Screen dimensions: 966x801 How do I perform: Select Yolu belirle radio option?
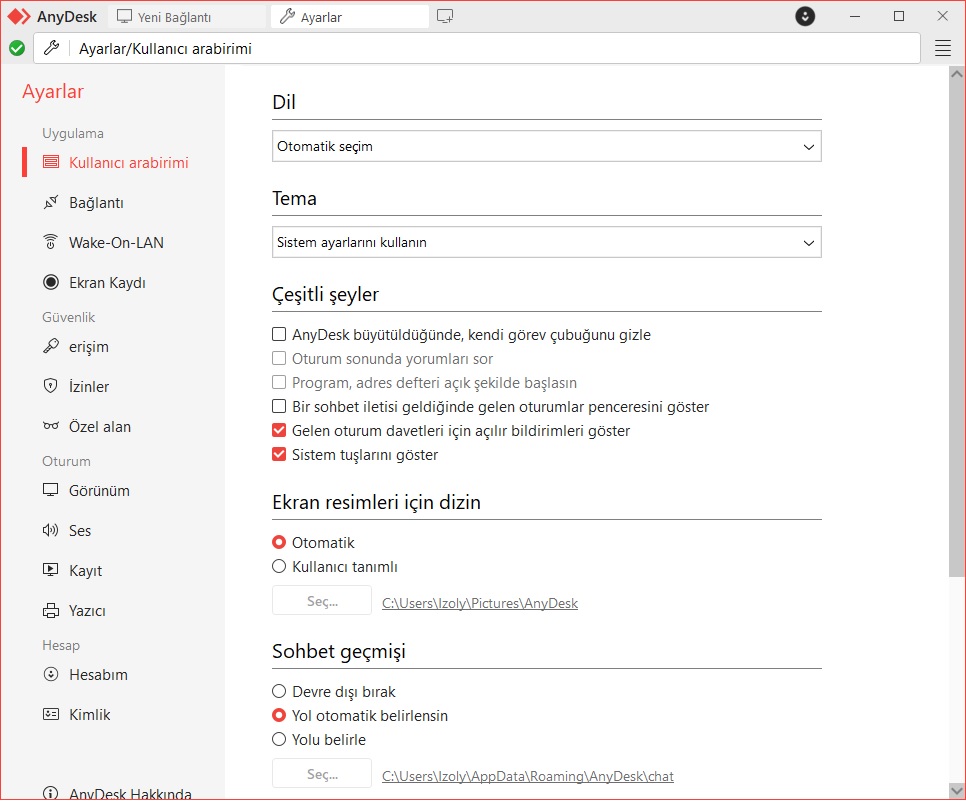(279, 739)
